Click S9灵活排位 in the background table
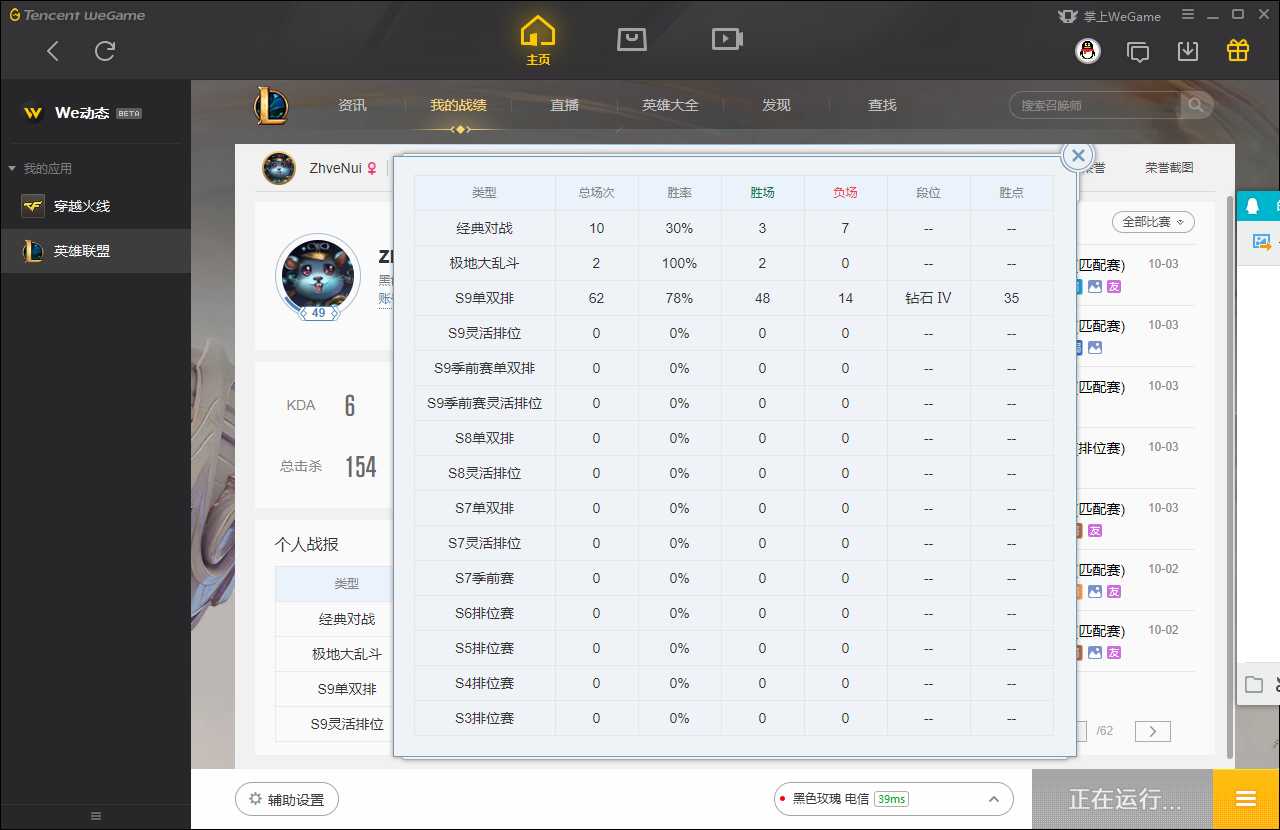The image size is (1280, 830). (x=347, y=724)
